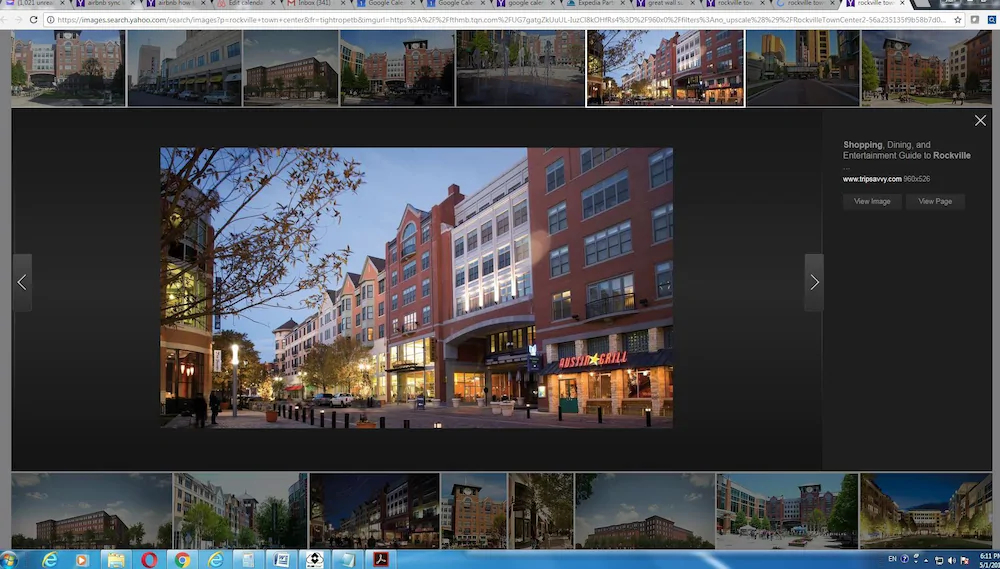This screenshot has width=1000, height=569.
Task: Show the next image with right arrow
Action: (x=814, y=283)
